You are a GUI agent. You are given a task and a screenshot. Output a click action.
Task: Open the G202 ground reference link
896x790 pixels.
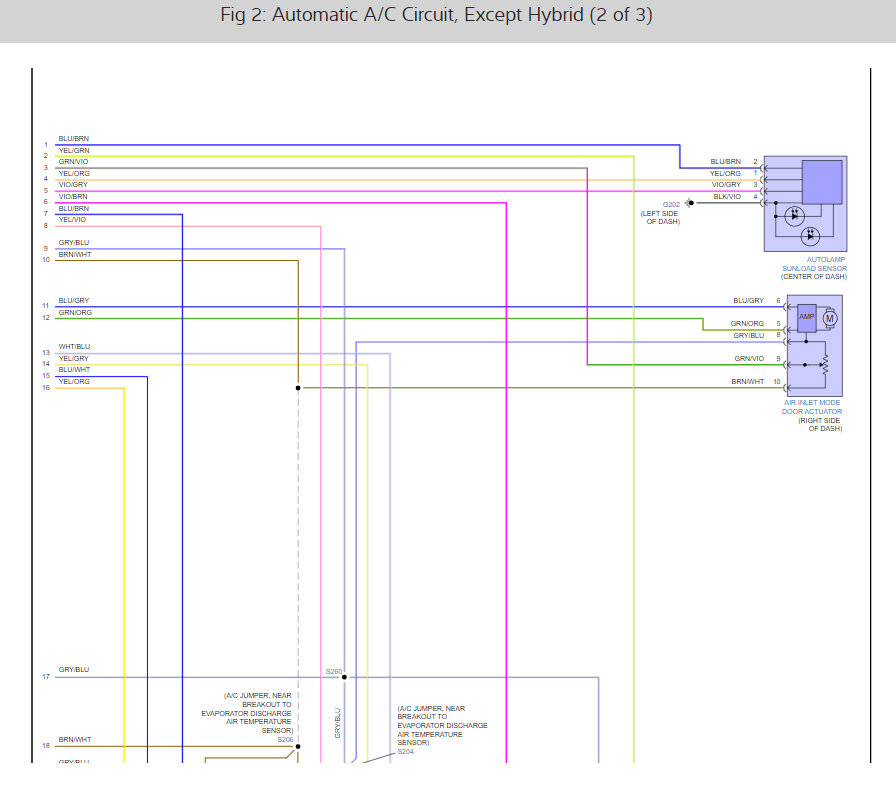[671, 204]
